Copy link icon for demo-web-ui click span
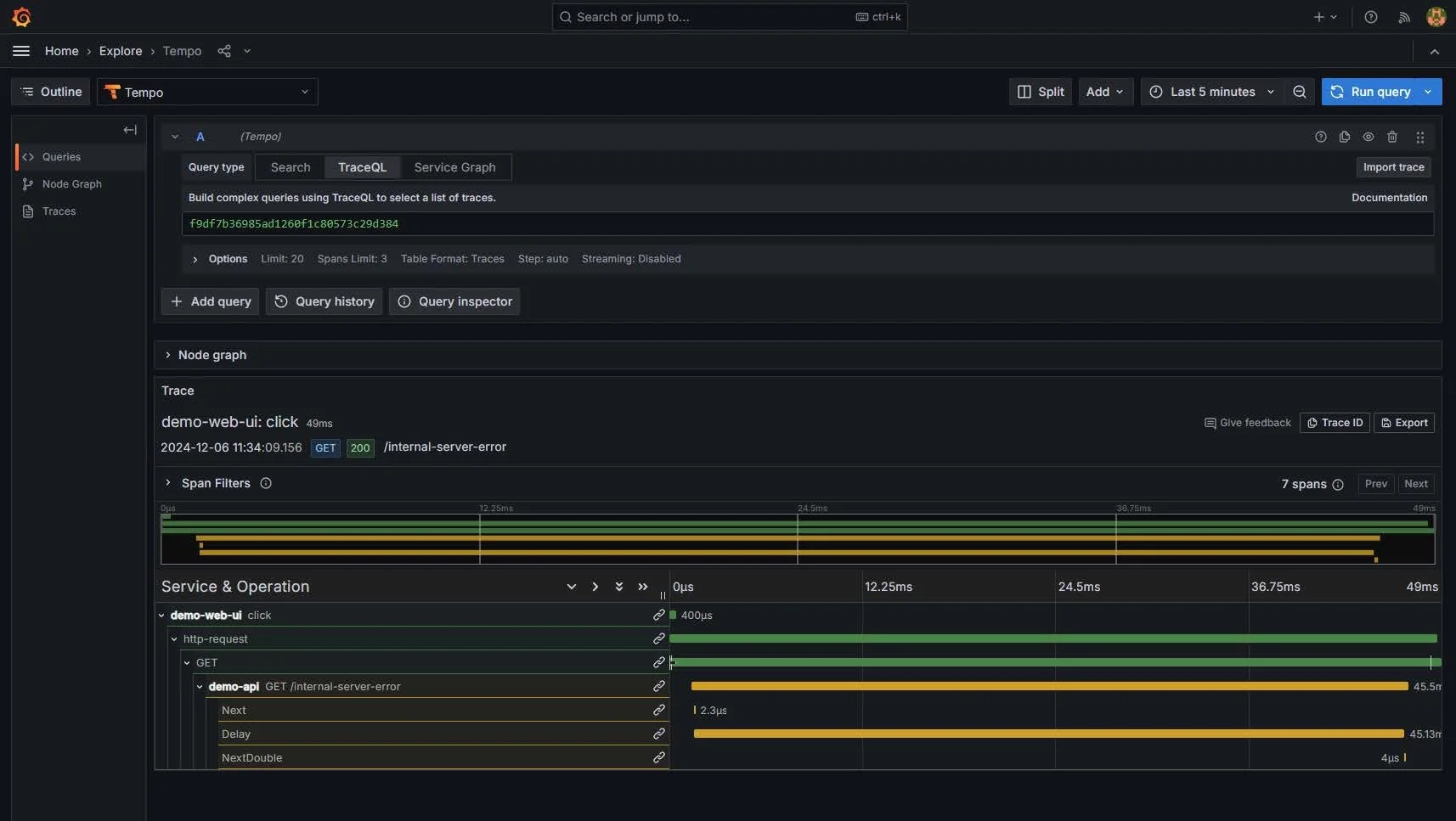 (659, 615)
